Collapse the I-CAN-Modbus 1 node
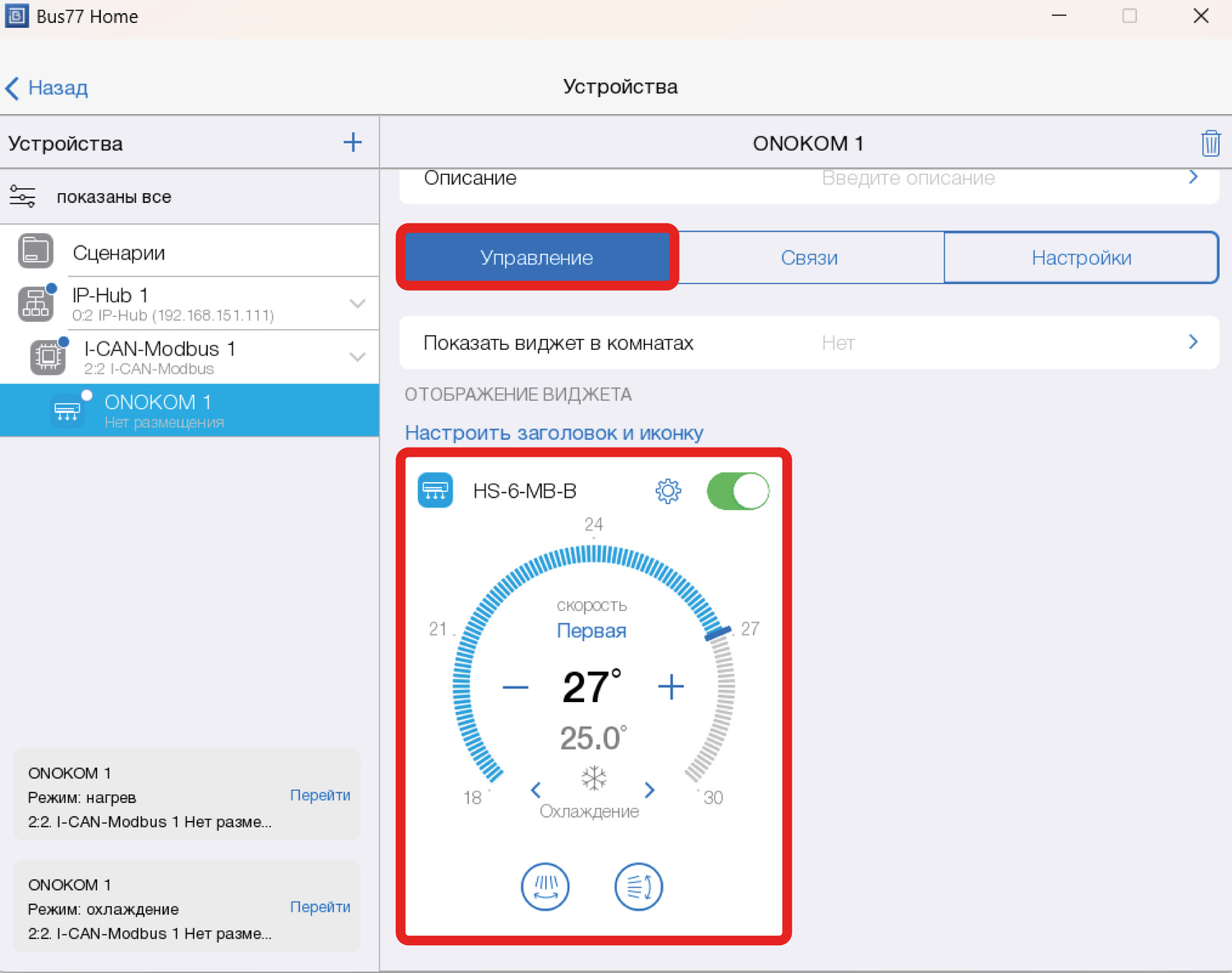Screen dimensions: 1232x973 coord(357,357)
